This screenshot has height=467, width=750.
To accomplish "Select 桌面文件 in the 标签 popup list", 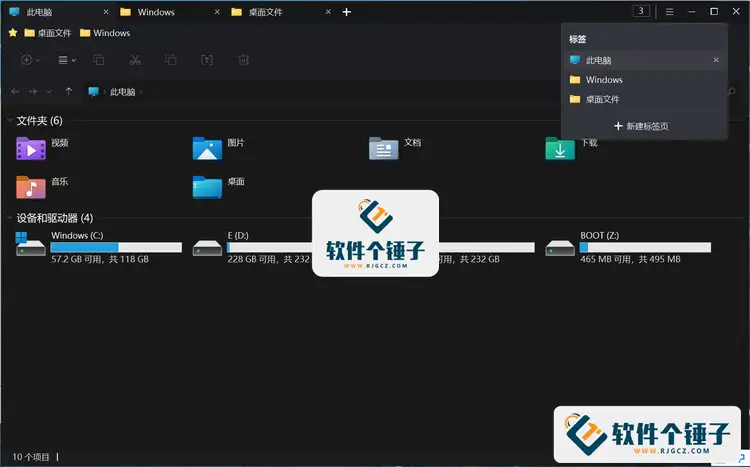I will (x=644, y=100).
